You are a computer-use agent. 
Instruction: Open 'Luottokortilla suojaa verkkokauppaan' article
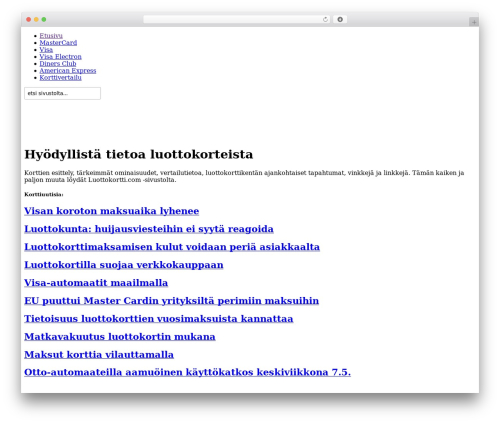click(x=124, y=265)
